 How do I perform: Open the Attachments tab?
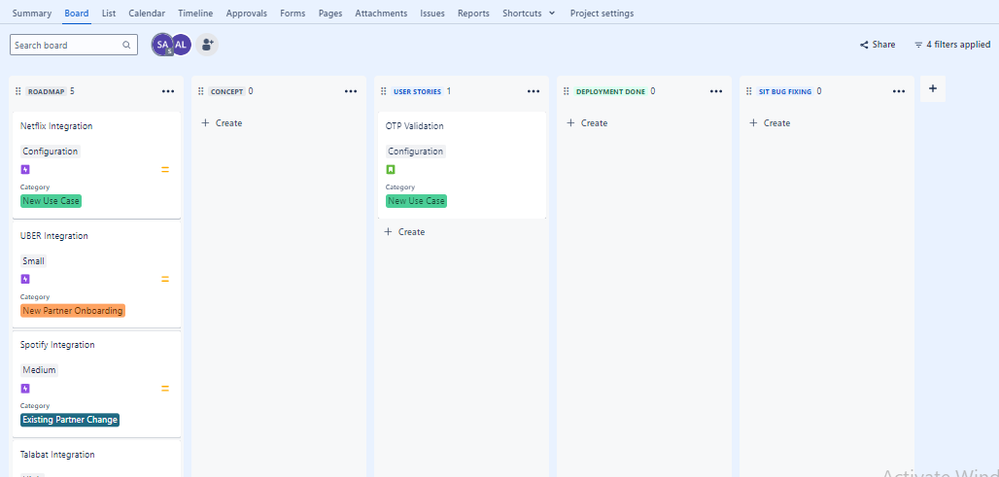pyautogui.click(x=381, y=13)
